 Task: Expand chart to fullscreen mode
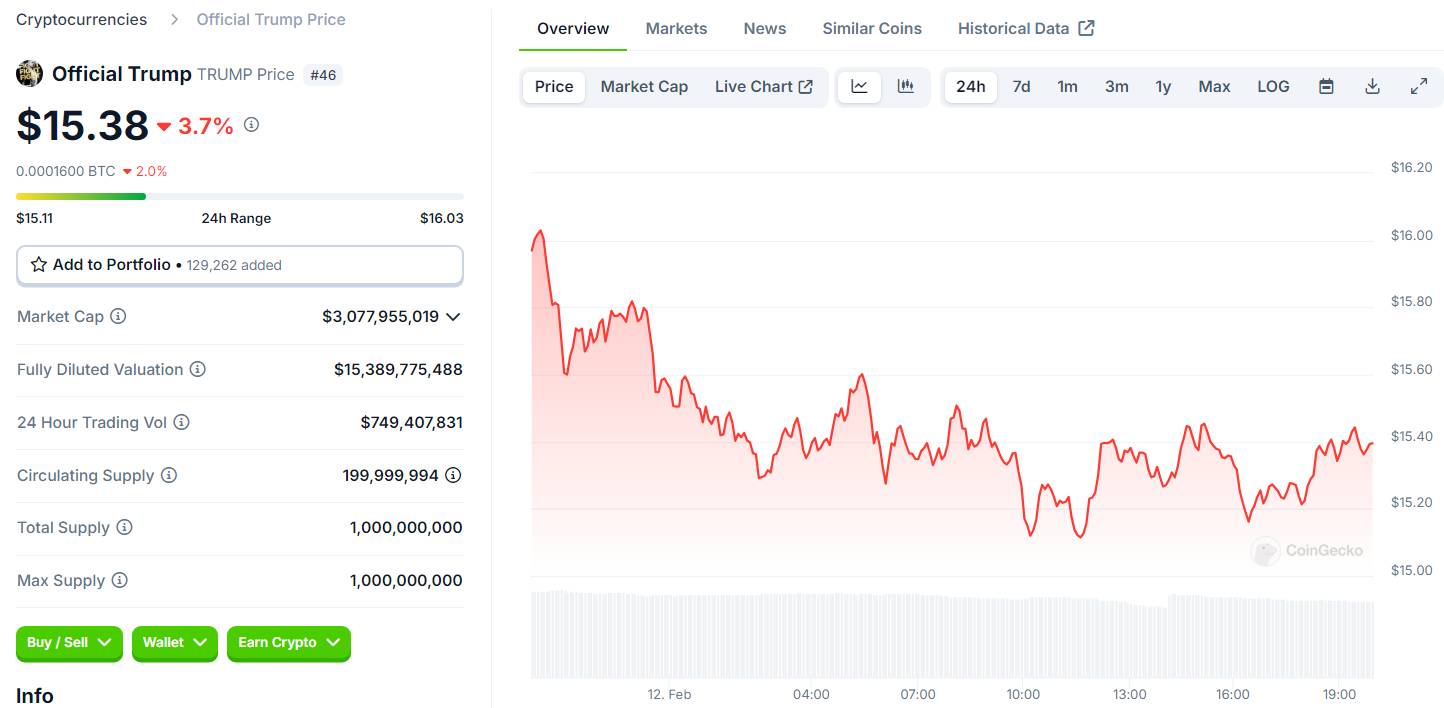click(1418, 87)
